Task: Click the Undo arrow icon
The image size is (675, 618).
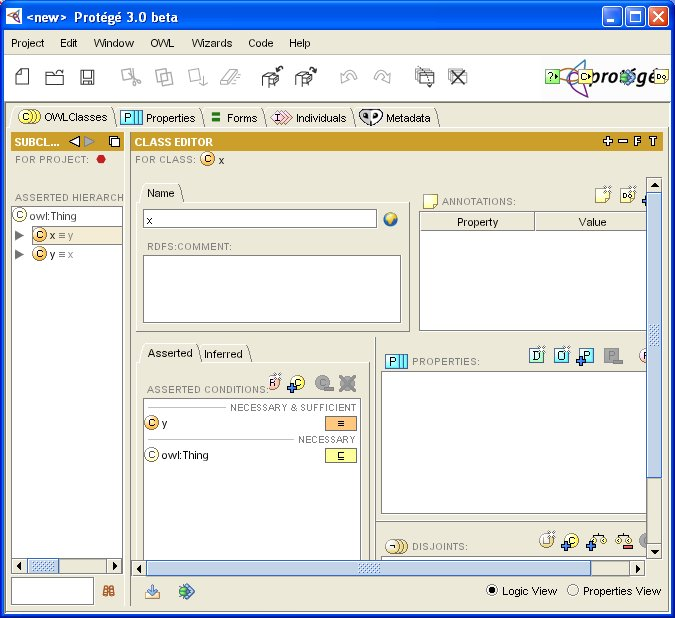Action: point(349,77)
